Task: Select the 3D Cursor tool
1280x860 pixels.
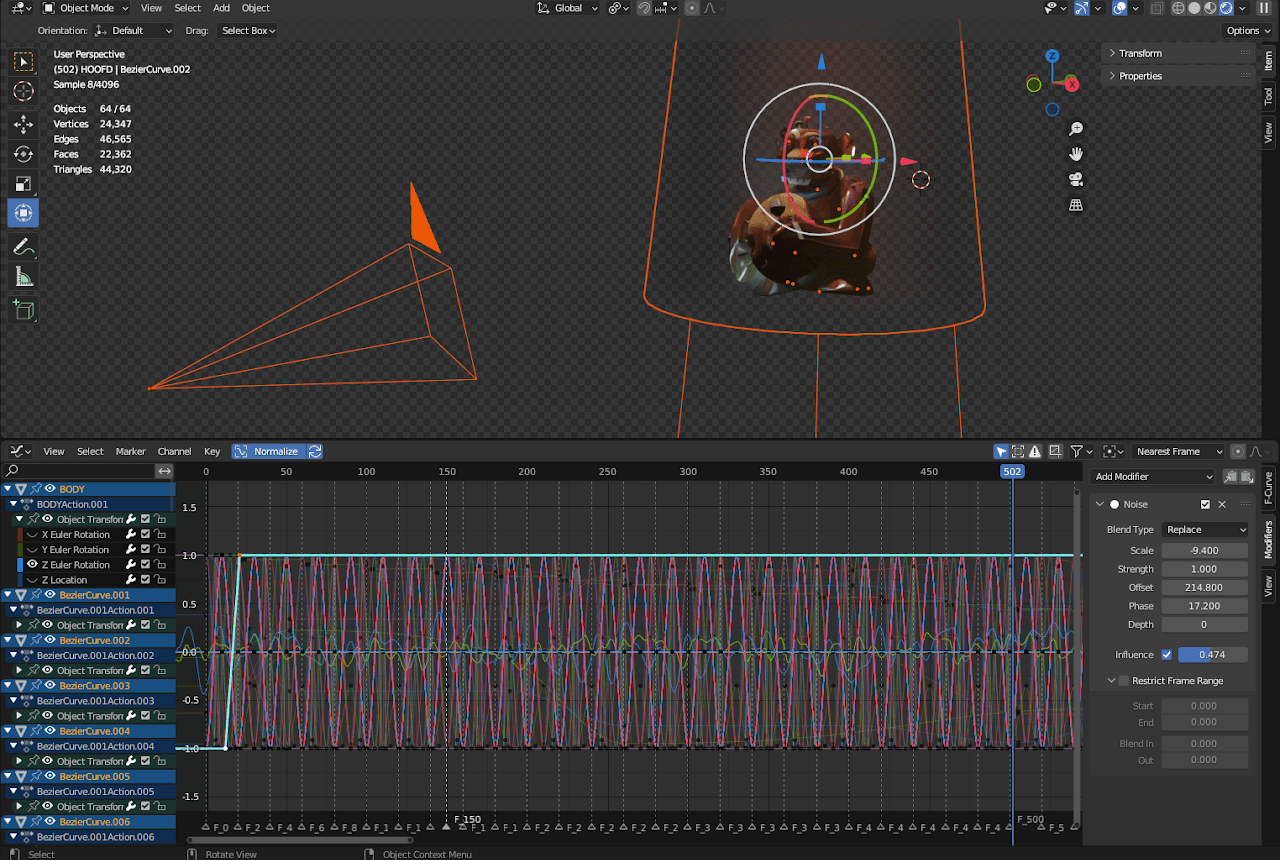Action: 23,92
